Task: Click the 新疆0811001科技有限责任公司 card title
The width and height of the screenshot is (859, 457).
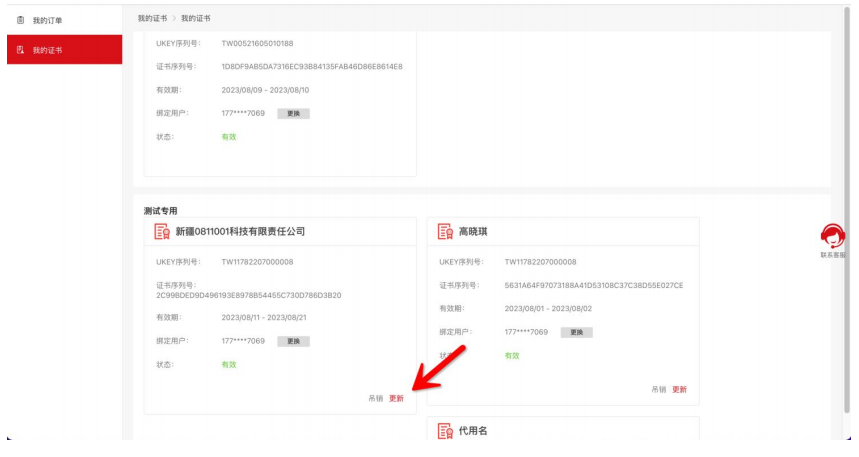Action: click(240, 231)
